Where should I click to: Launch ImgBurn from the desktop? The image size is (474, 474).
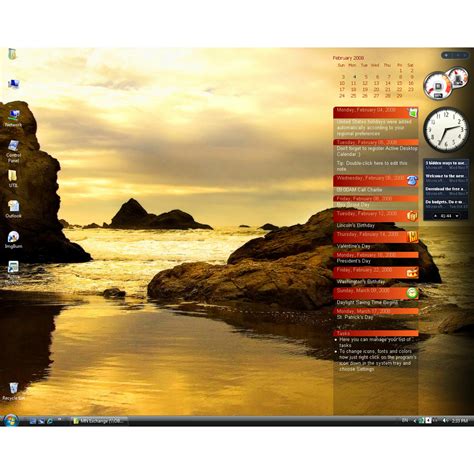tap(13, 239)
